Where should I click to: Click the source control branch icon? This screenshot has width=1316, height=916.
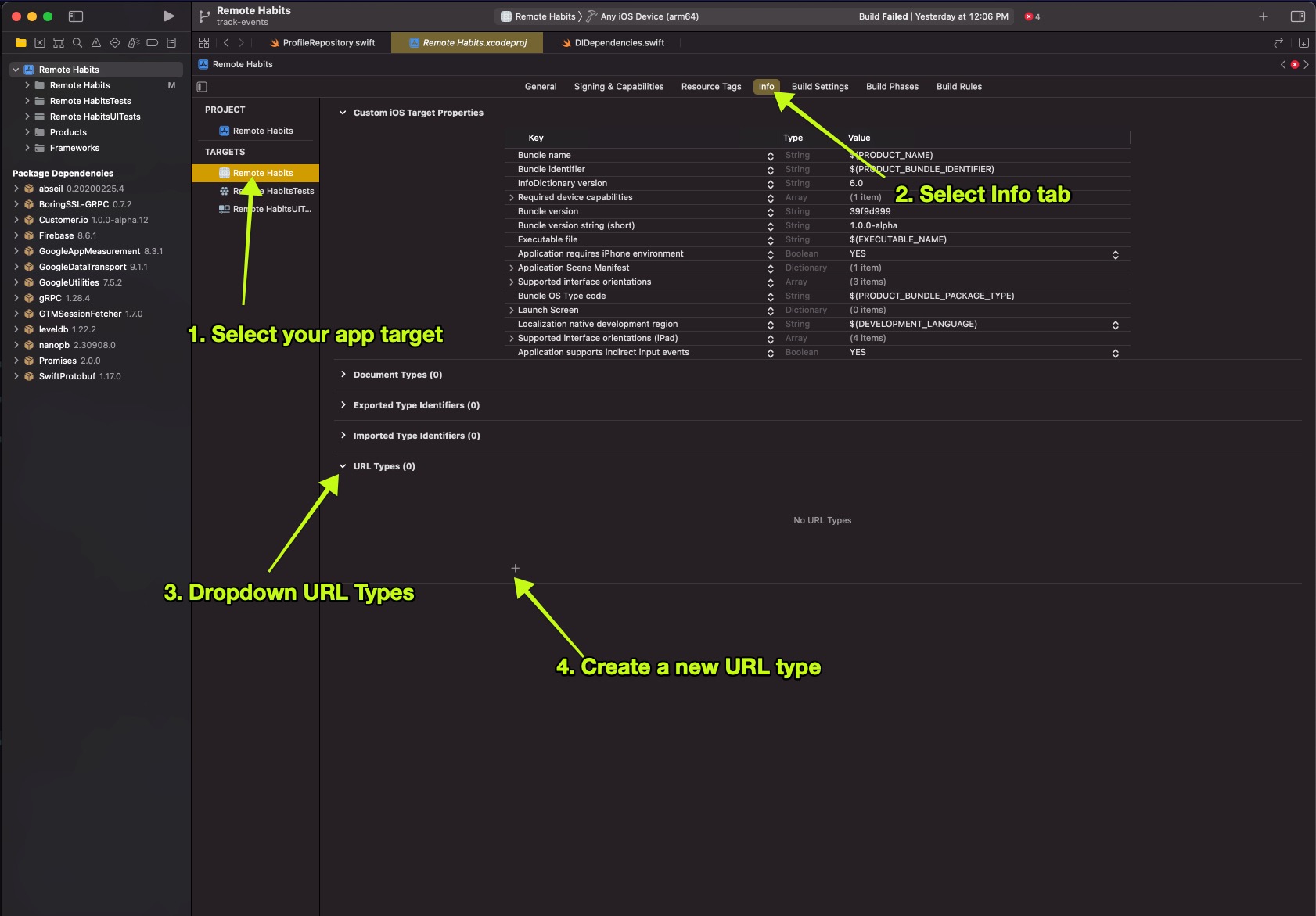click(204, 16)
